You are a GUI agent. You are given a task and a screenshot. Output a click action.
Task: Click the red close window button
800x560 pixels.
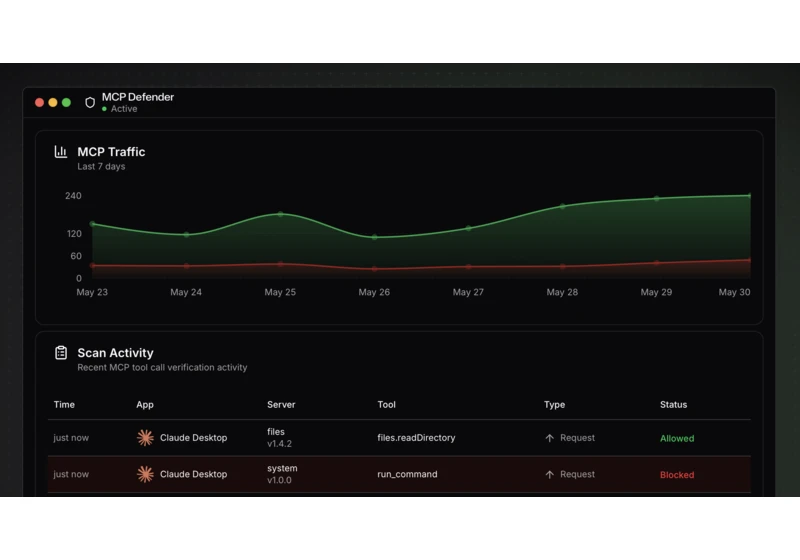coord(39,103)
